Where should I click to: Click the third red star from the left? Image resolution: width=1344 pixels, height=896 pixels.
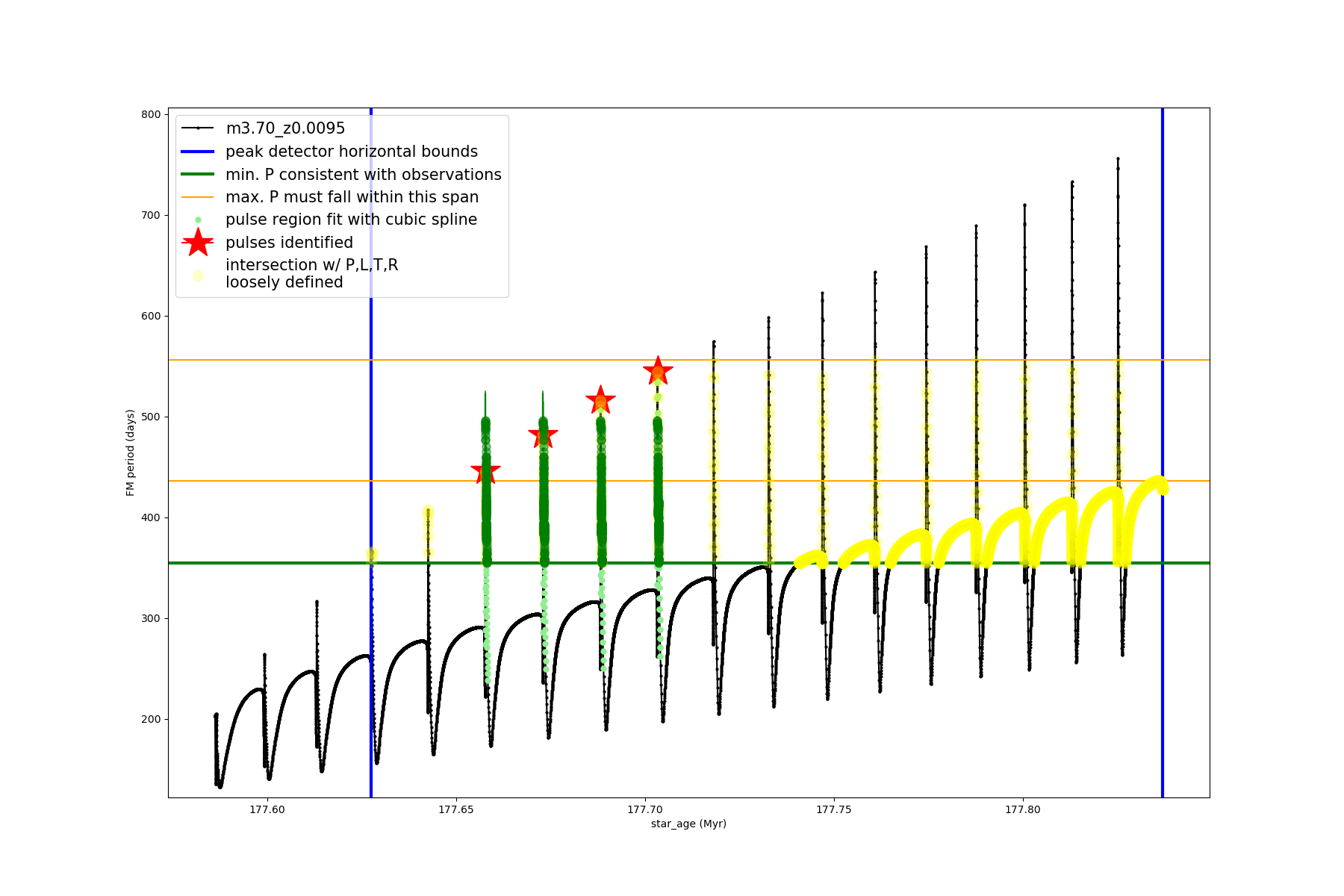tap(600, 401)
